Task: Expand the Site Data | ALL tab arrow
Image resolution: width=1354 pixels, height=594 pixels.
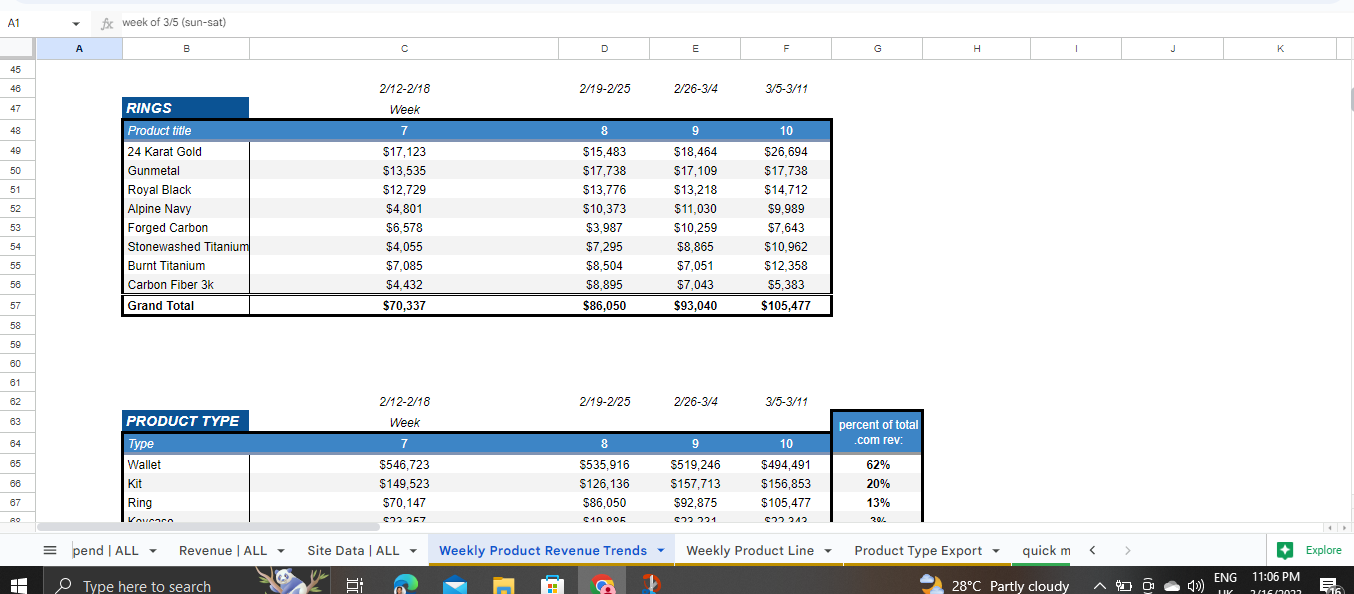Action: pos(413,551)
